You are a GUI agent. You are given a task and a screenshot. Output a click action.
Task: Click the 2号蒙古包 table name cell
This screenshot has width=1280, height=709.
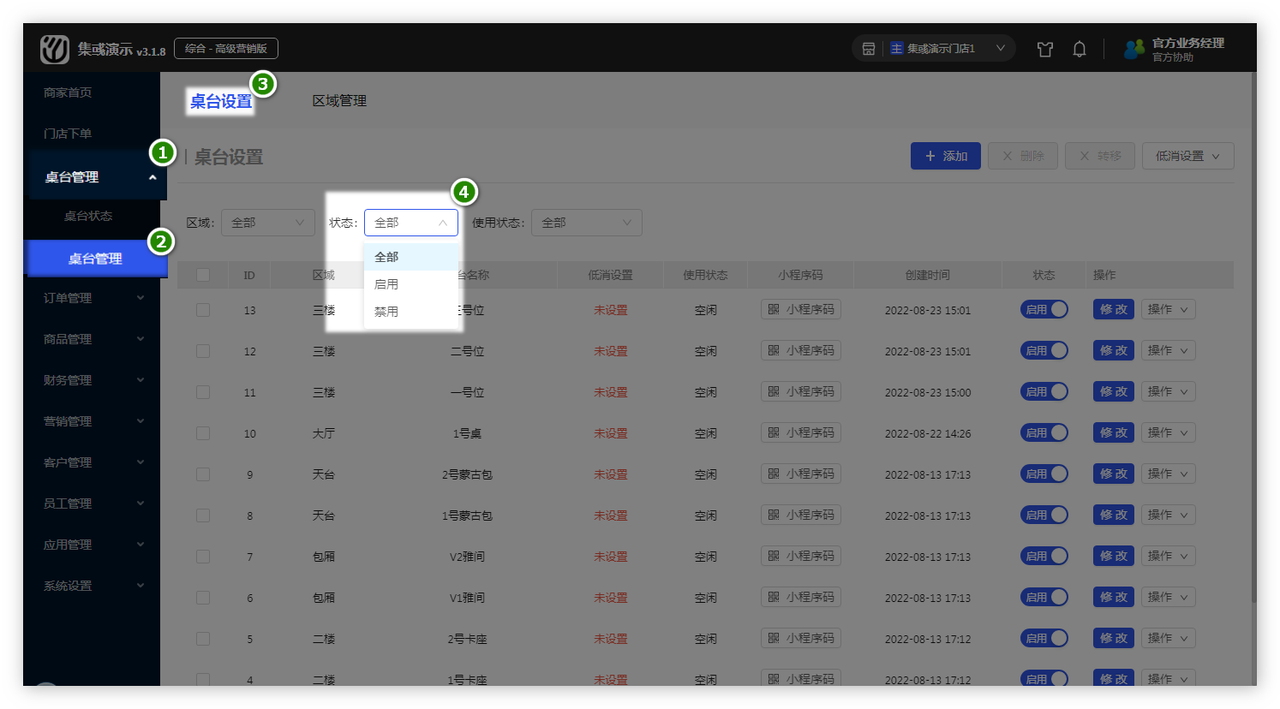coord(467,474)
